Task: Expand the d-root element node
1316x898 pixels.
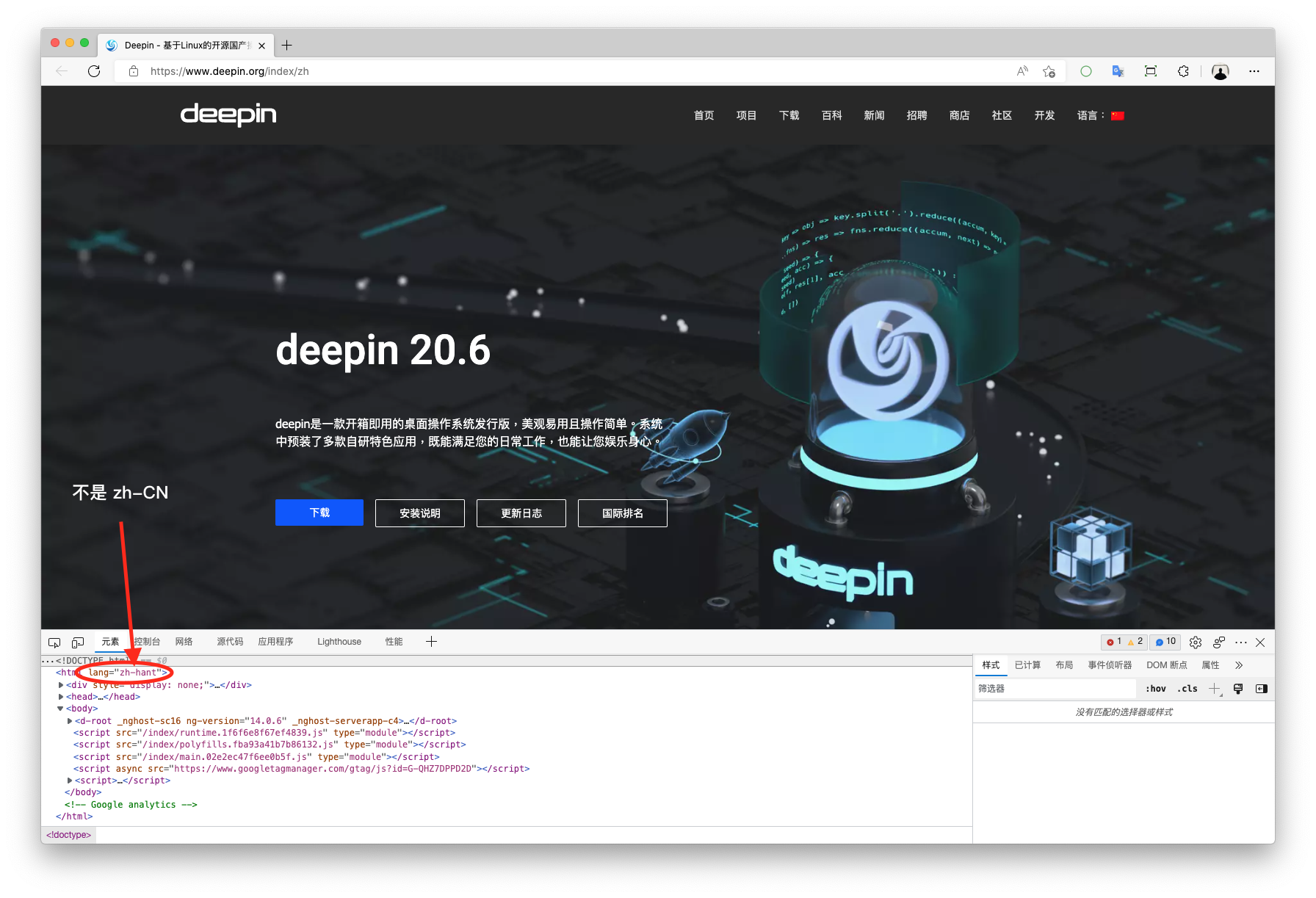Action: (70, 721)
